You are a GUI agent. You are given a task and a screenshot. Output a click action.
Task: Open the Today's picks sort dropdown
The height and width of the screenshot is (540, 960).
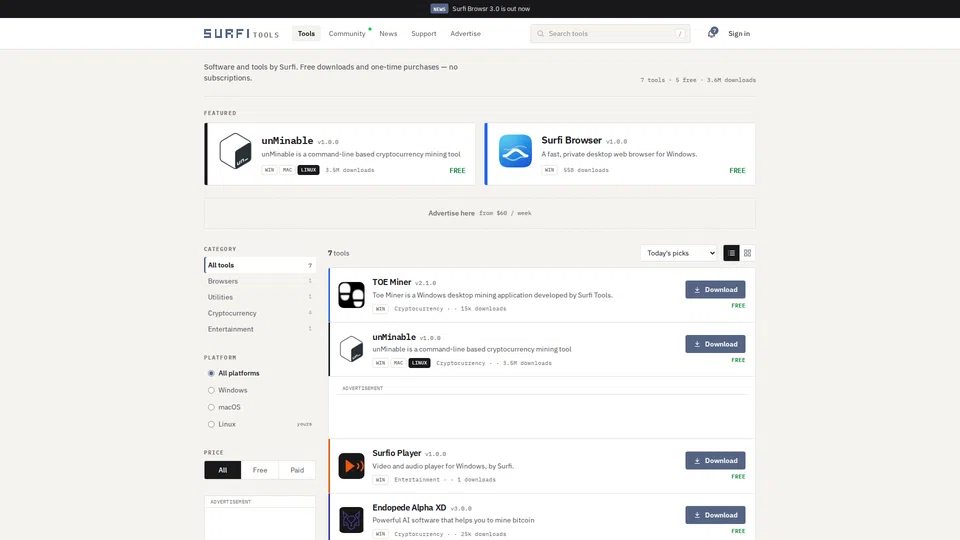(678, 253)
